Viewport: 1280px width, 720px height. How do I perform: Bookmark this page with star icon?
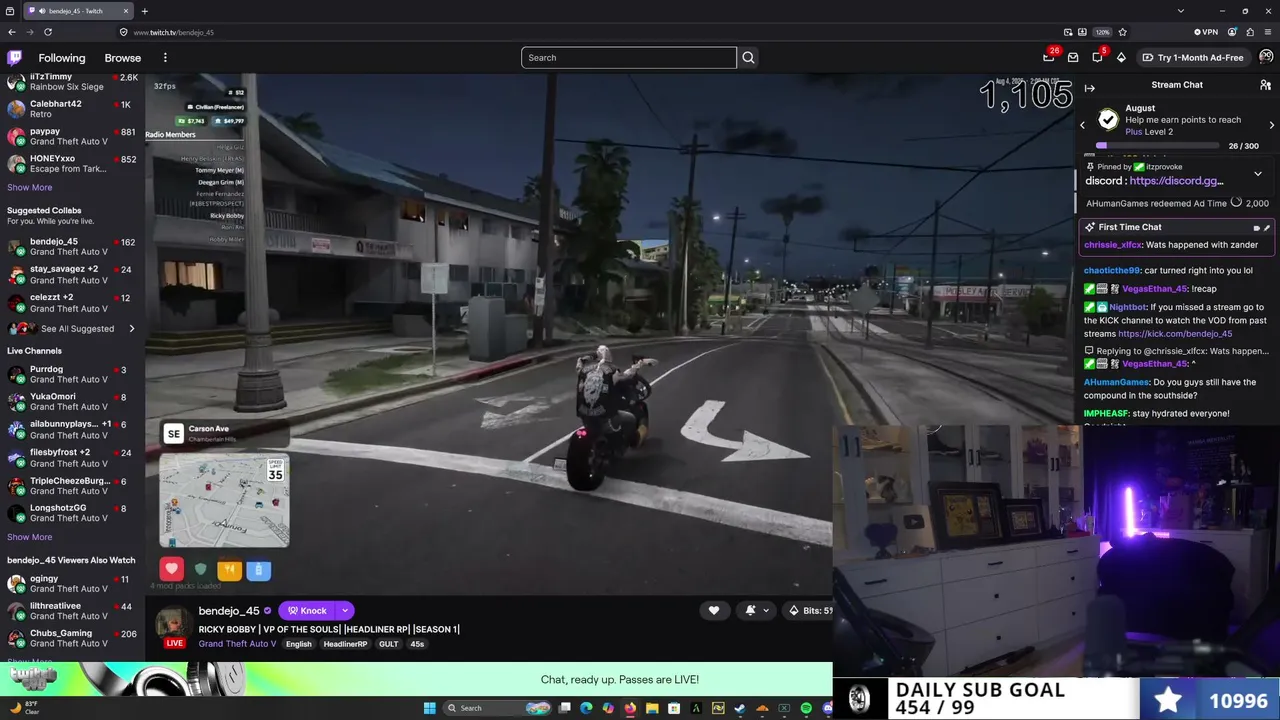(x=1122, y=32)
